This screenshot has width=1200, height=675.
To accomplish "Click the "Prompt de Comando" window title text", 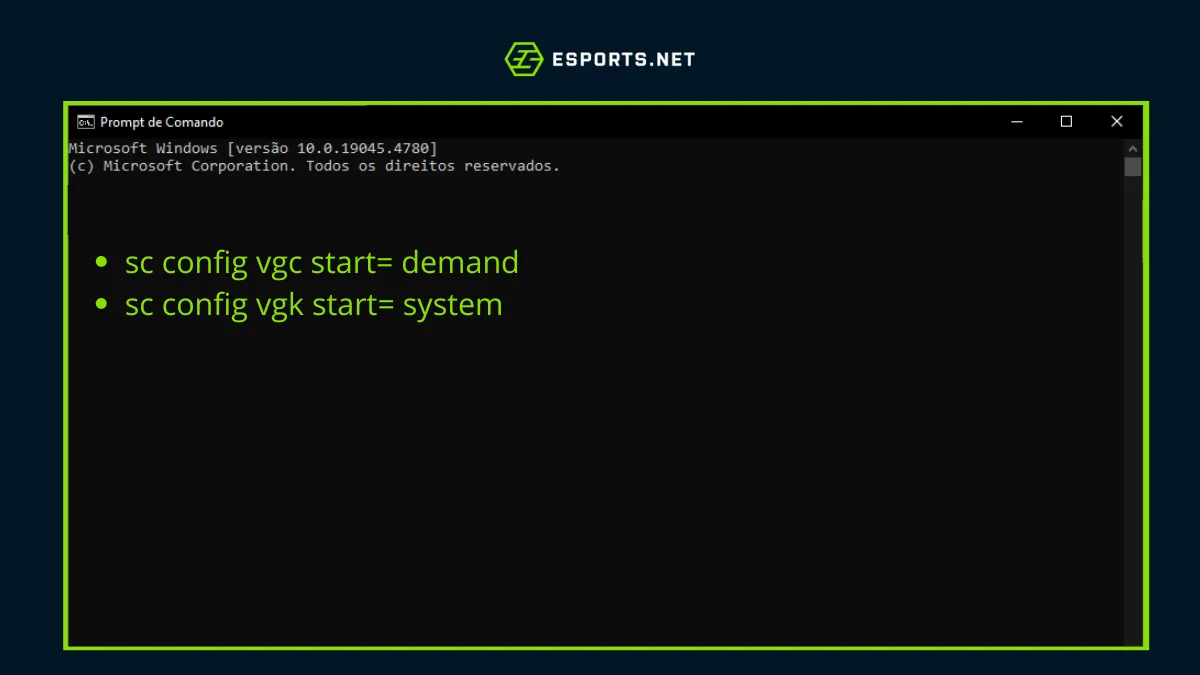I will (x=161, y=122).
